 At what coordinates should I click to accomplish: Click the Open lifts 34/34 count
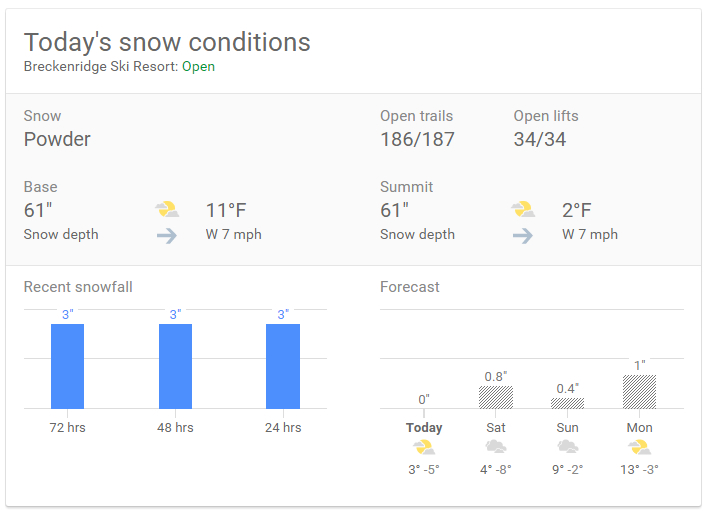point(539,139)
